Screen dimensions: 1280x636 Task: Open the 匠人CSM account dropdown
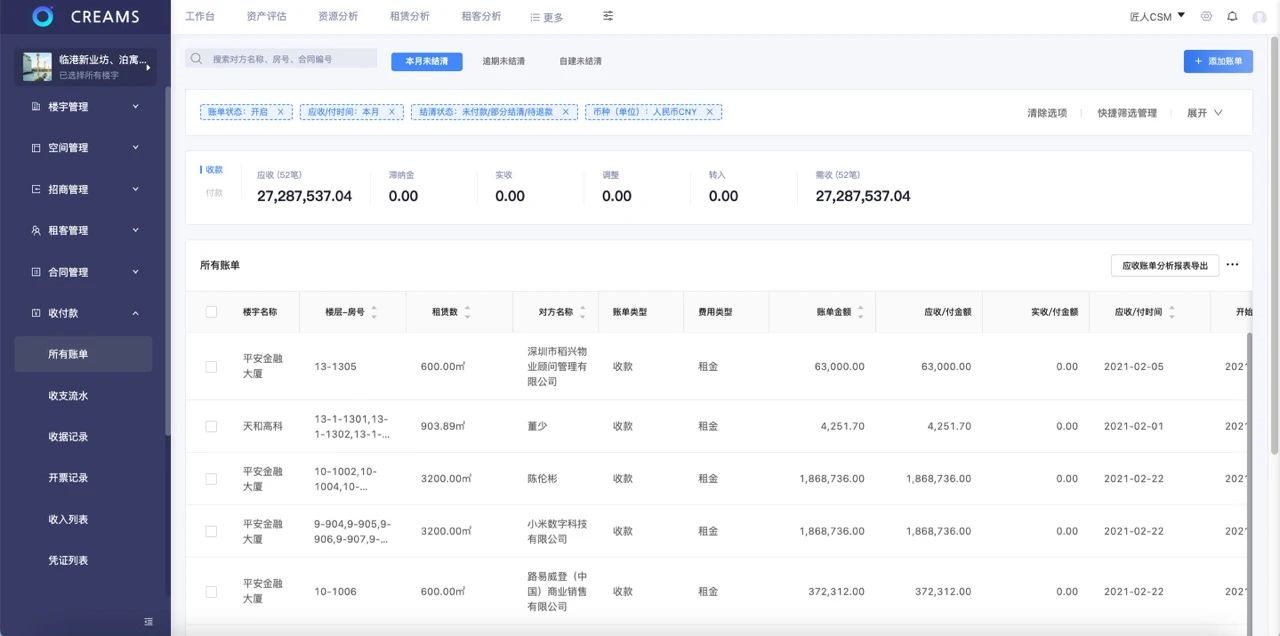tap(1157, 17)
